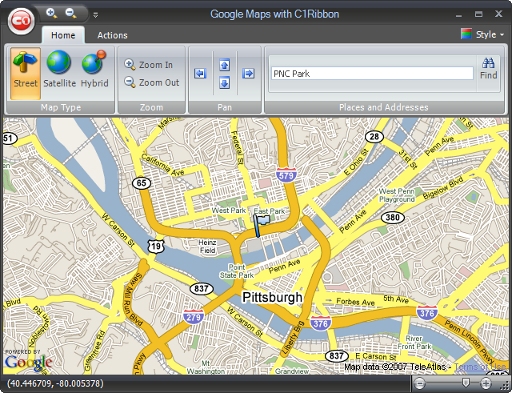Click the zoom slider plus button
The height and width of the screenshot is (393, 512).
tap(486, 384)
